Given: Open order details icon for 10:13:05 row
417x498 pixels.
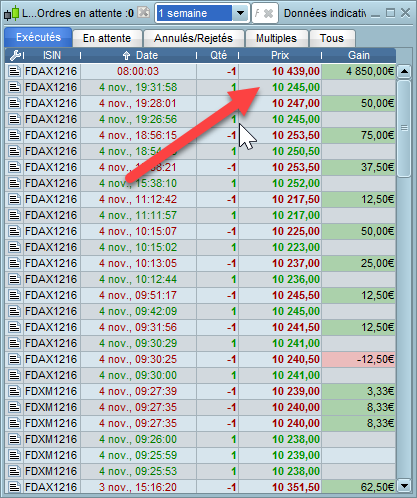Looking at the screenshot, I should pos(14,263).
